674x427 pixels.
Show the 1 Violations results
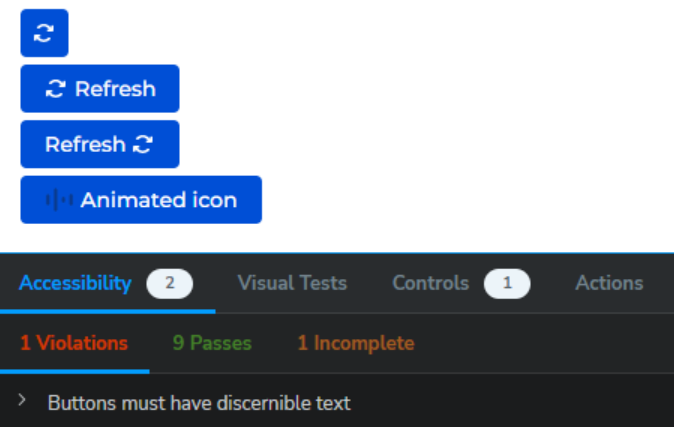pos(74,343)
